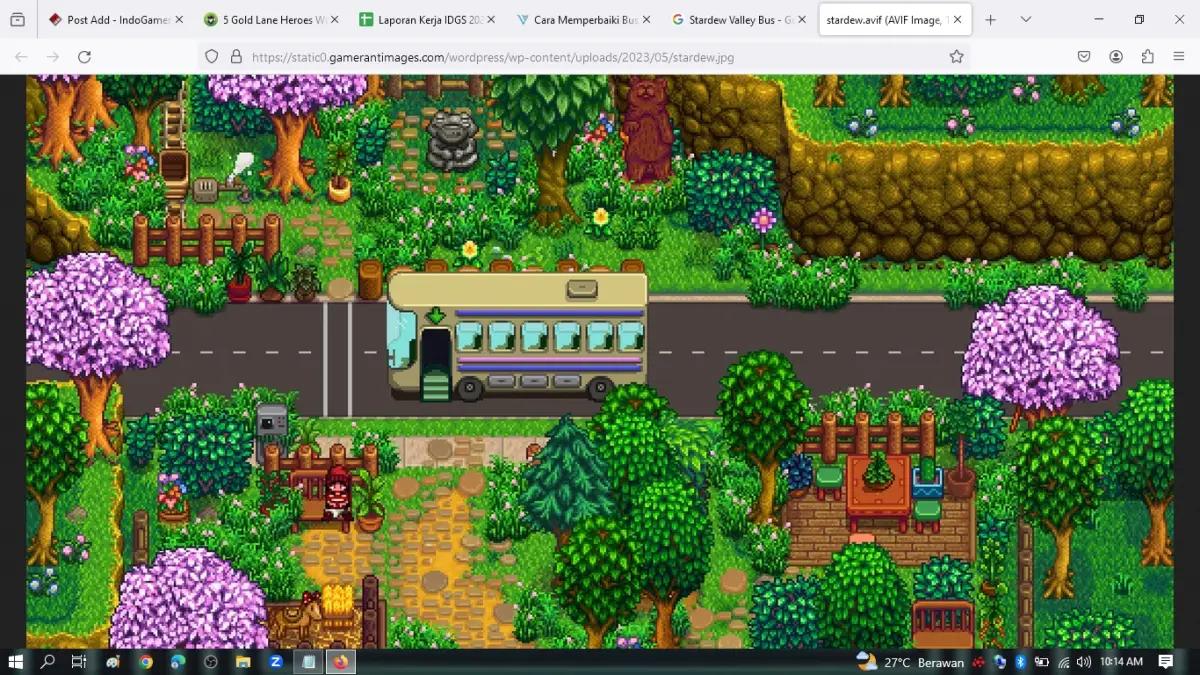Open Task View on taskbar

pos(79,662)
